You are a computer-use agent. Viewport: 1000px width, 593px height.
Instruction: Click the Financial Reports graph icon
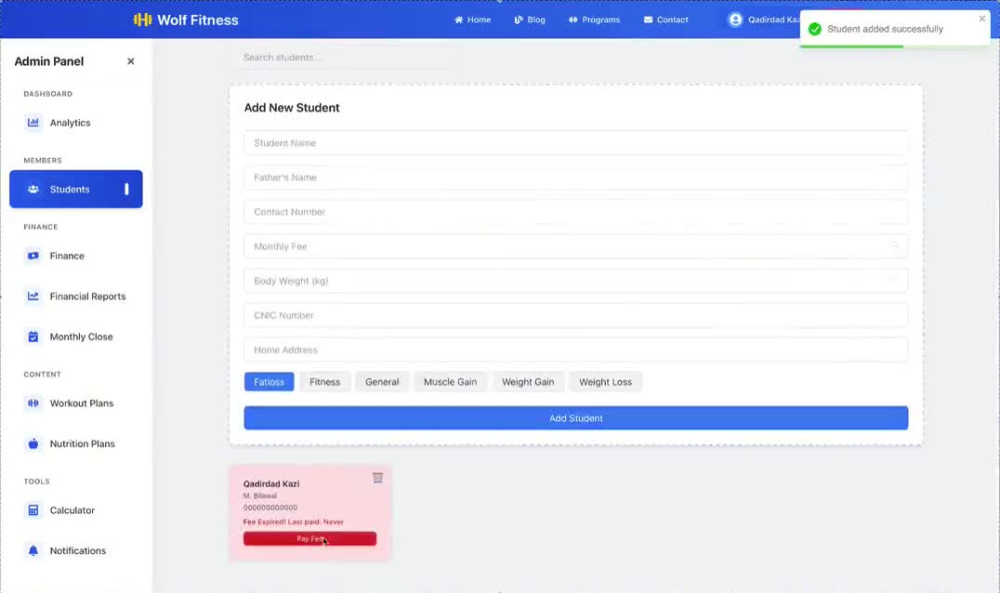pos(33,296)
